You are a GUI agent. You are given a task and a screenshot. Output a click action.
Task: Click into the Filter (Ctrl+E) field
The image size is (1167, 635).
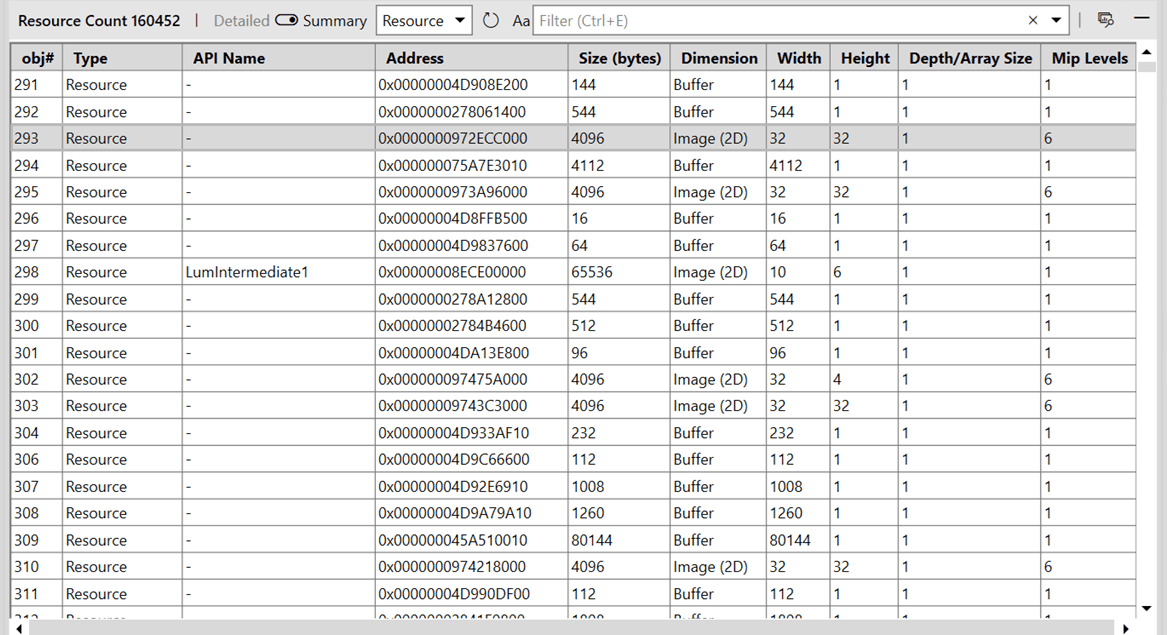778,21
